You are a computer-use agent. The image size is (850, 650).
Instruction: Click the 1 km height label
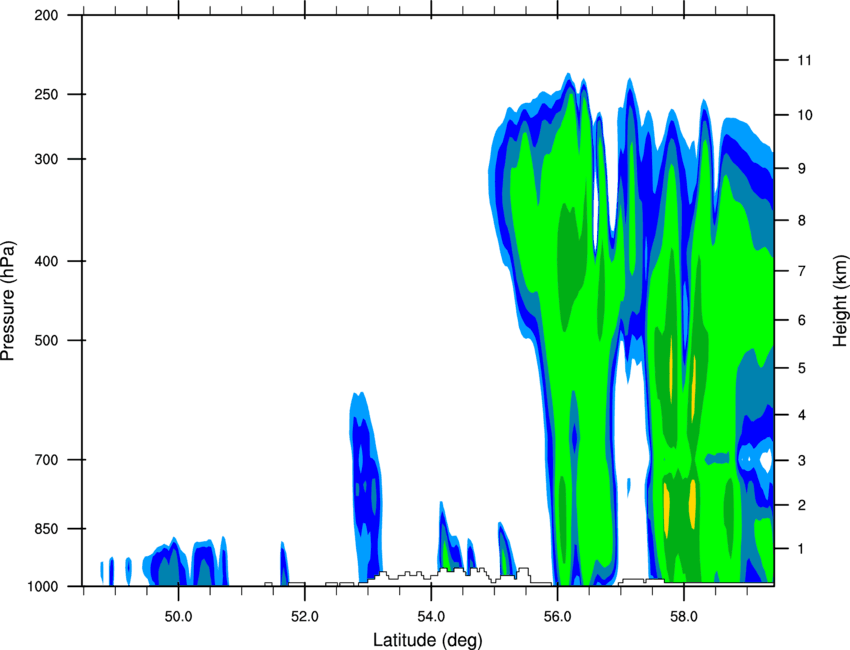coord(801,549)
